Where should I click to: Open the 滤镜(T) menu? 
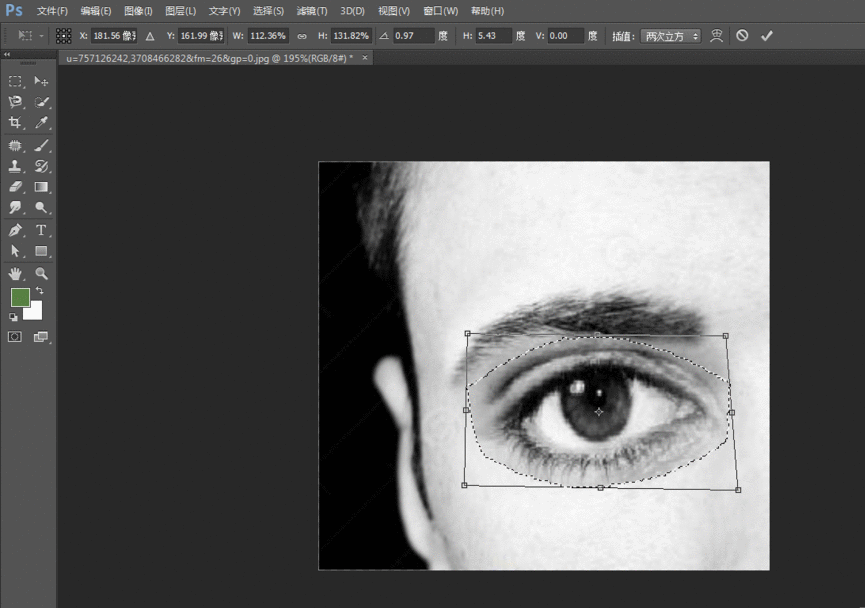(311, 11)
